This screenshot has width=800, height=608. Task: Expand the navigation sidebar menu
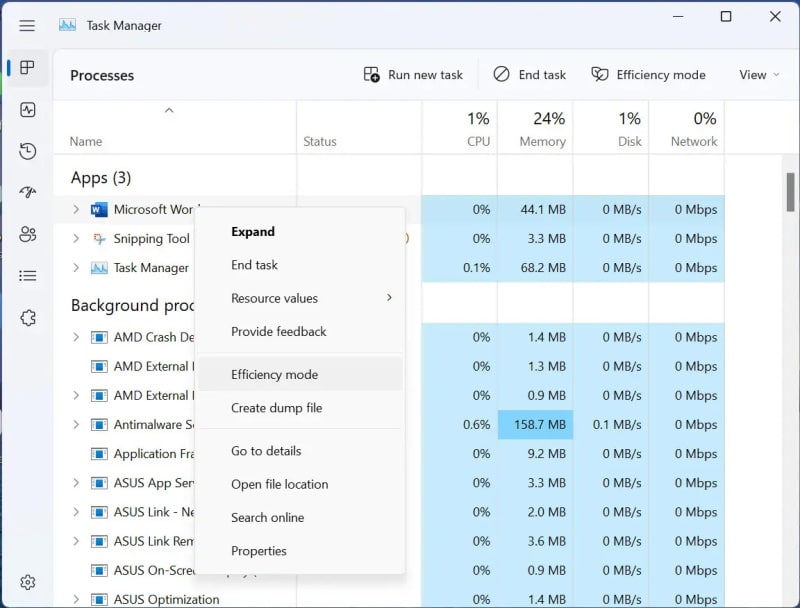coord(27,26)
